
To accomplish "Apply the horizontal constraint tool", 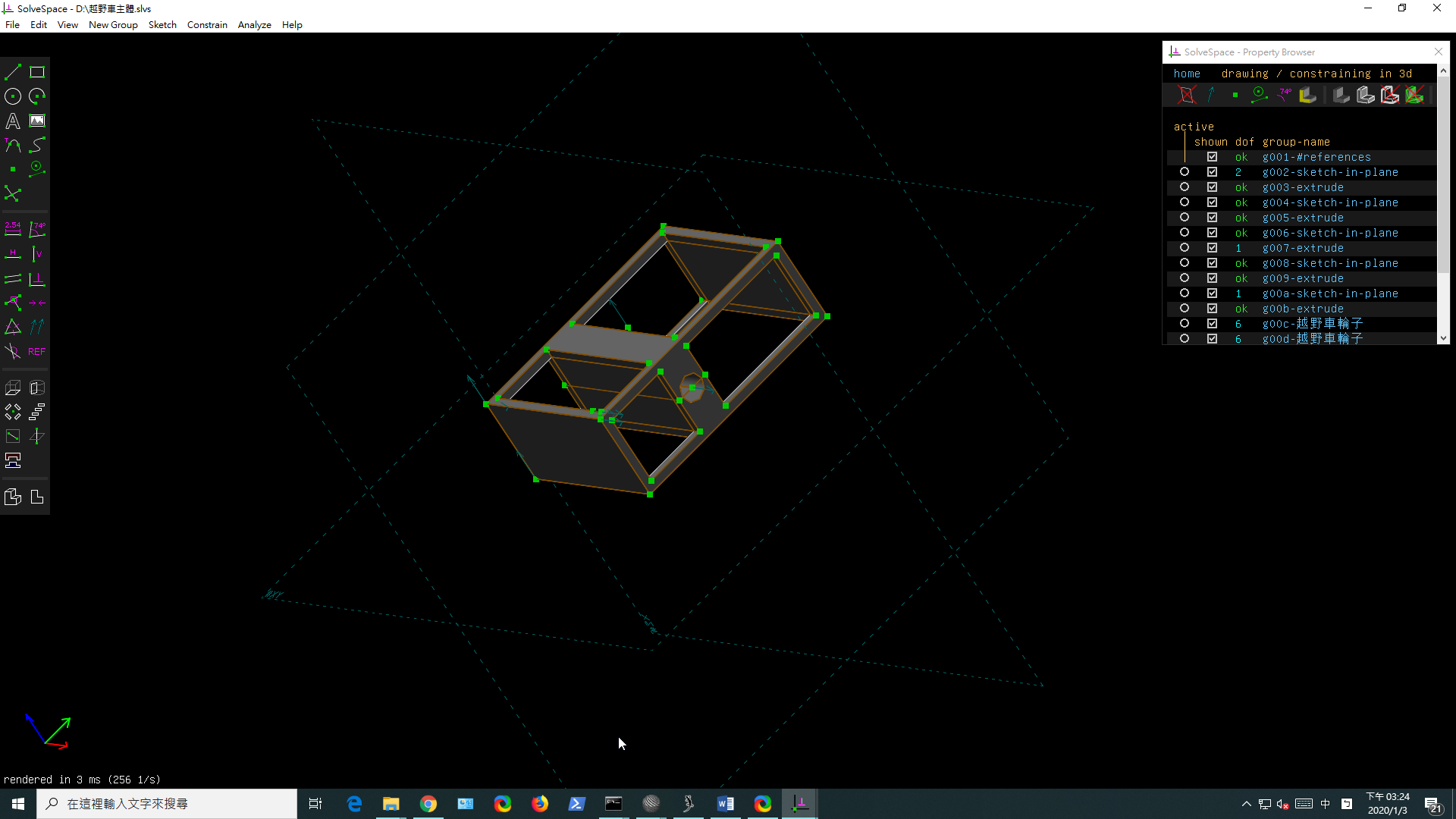I will pyautogui.click(x=13, y=254).
